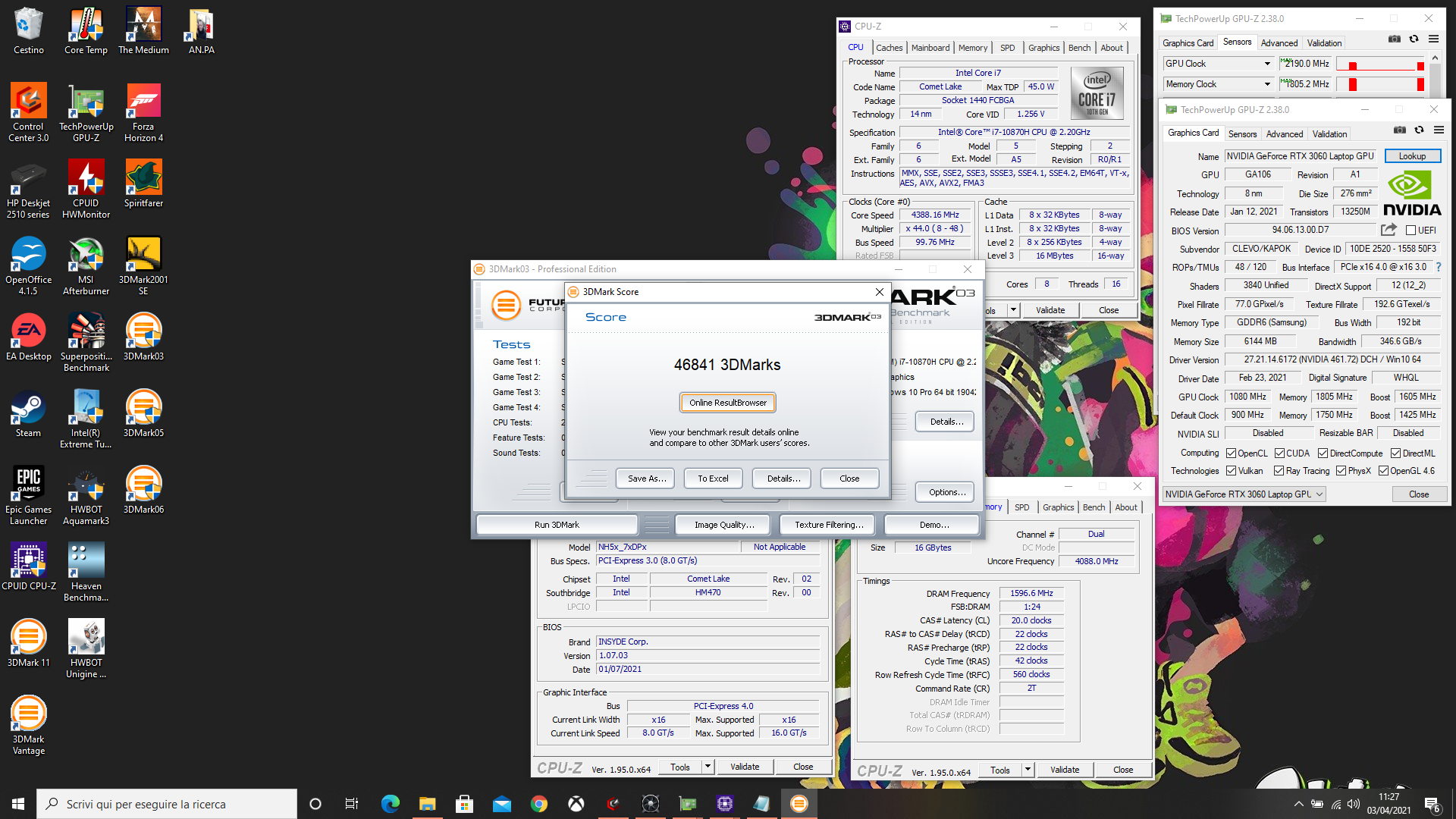The image size is (1456, 819).
Task: Toggle CUDA checkbox
Action: coord(1279,453)
